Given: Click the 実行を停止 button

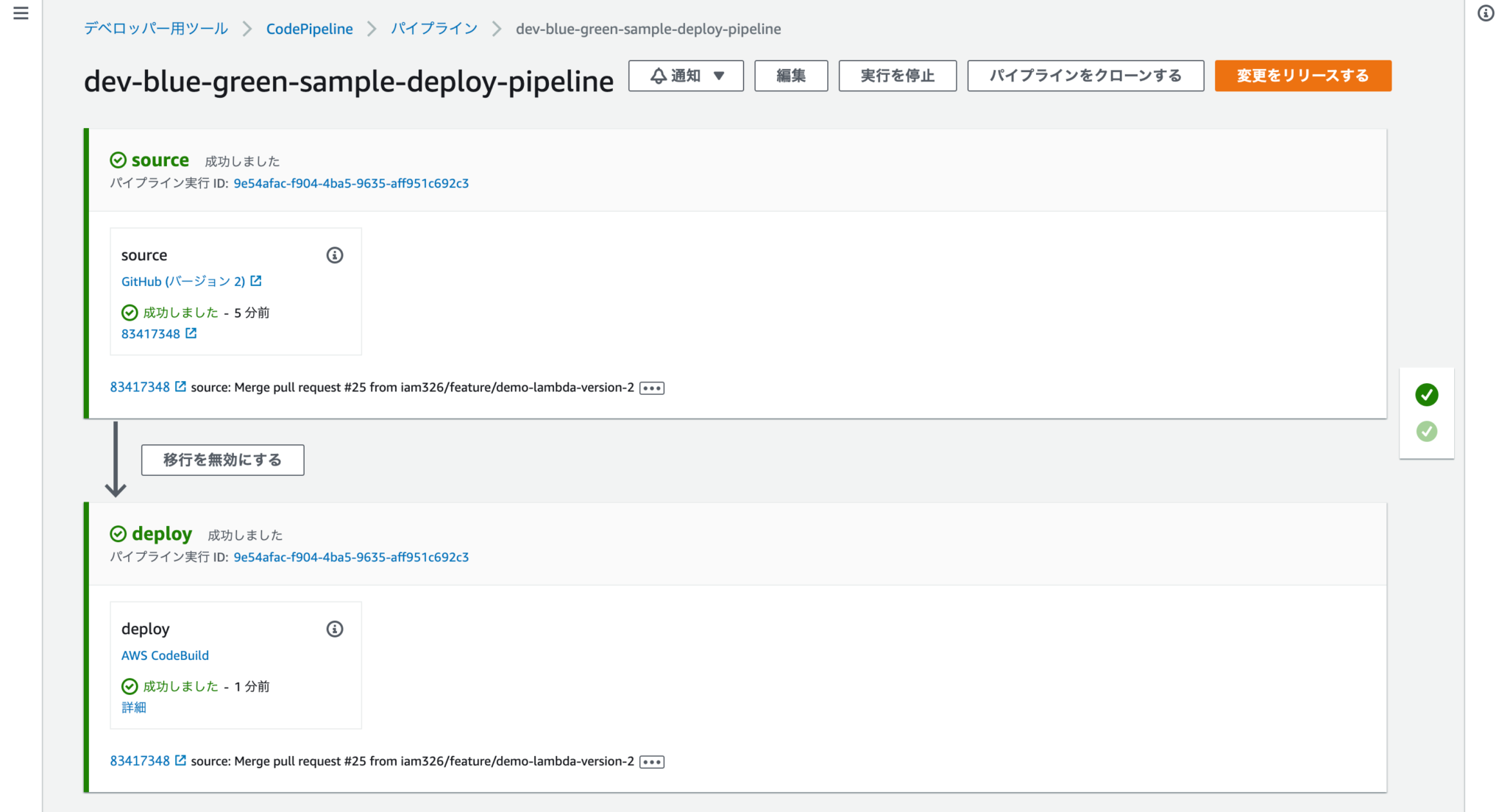Looking at the screenshot, I should click(897, 75).
